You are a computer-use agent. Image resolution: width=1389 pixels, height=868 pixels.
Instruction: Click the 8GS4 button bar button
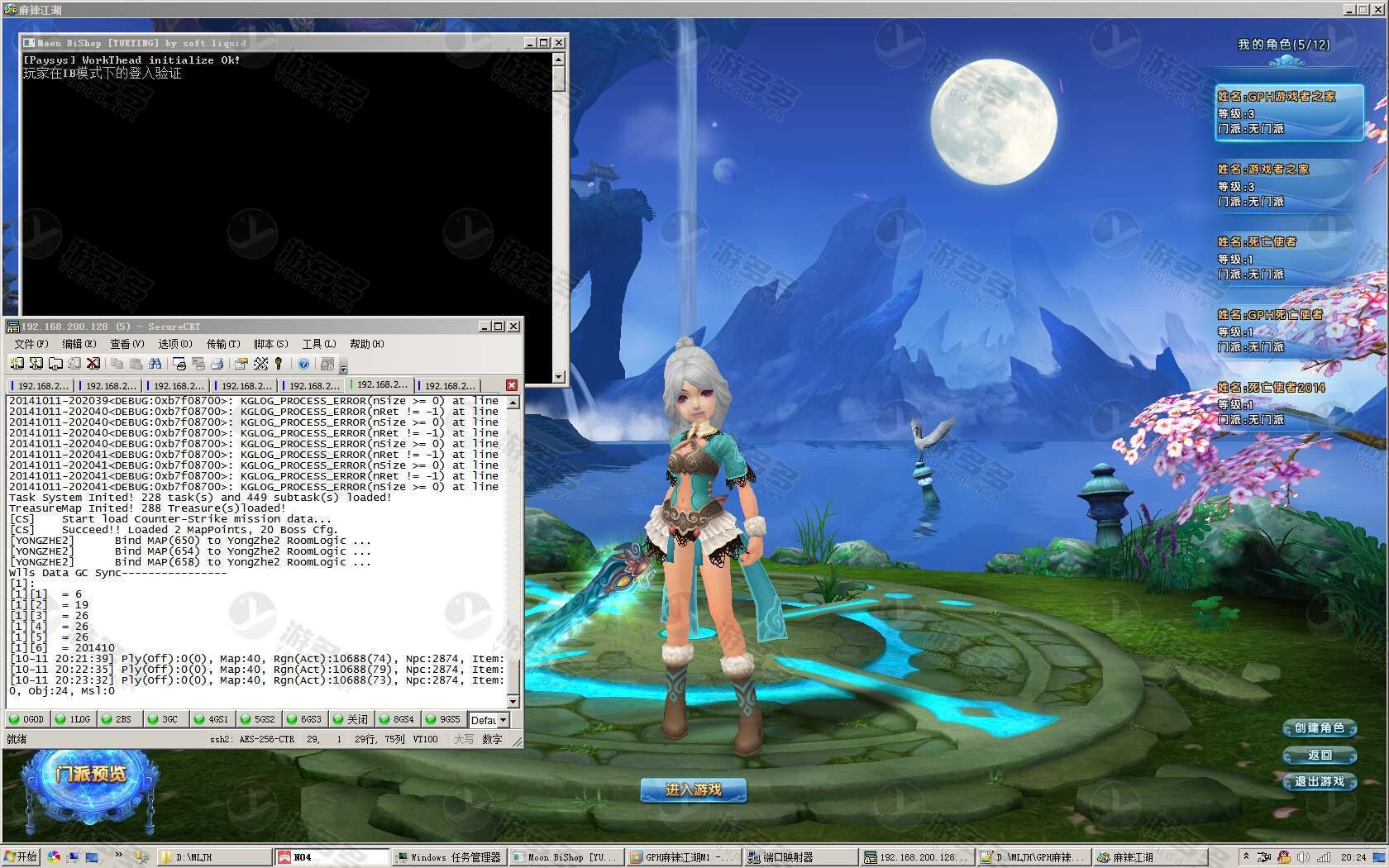coord(397,719)
